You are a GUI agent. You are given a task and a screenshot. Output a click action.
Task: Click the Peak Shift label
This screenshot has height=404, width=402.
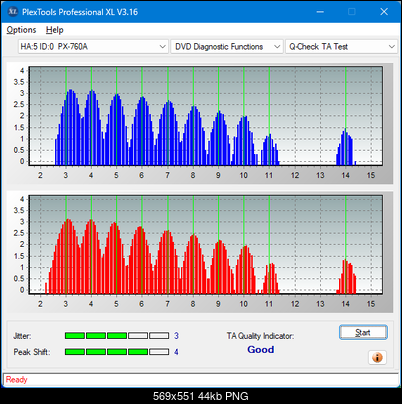tap(32, 352)
